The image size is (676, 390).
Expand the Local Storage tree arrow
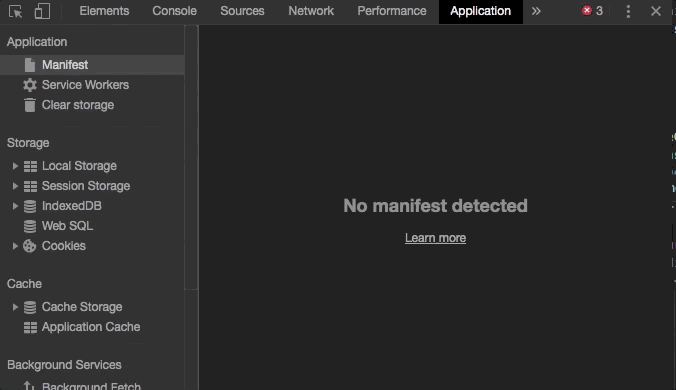15,166
